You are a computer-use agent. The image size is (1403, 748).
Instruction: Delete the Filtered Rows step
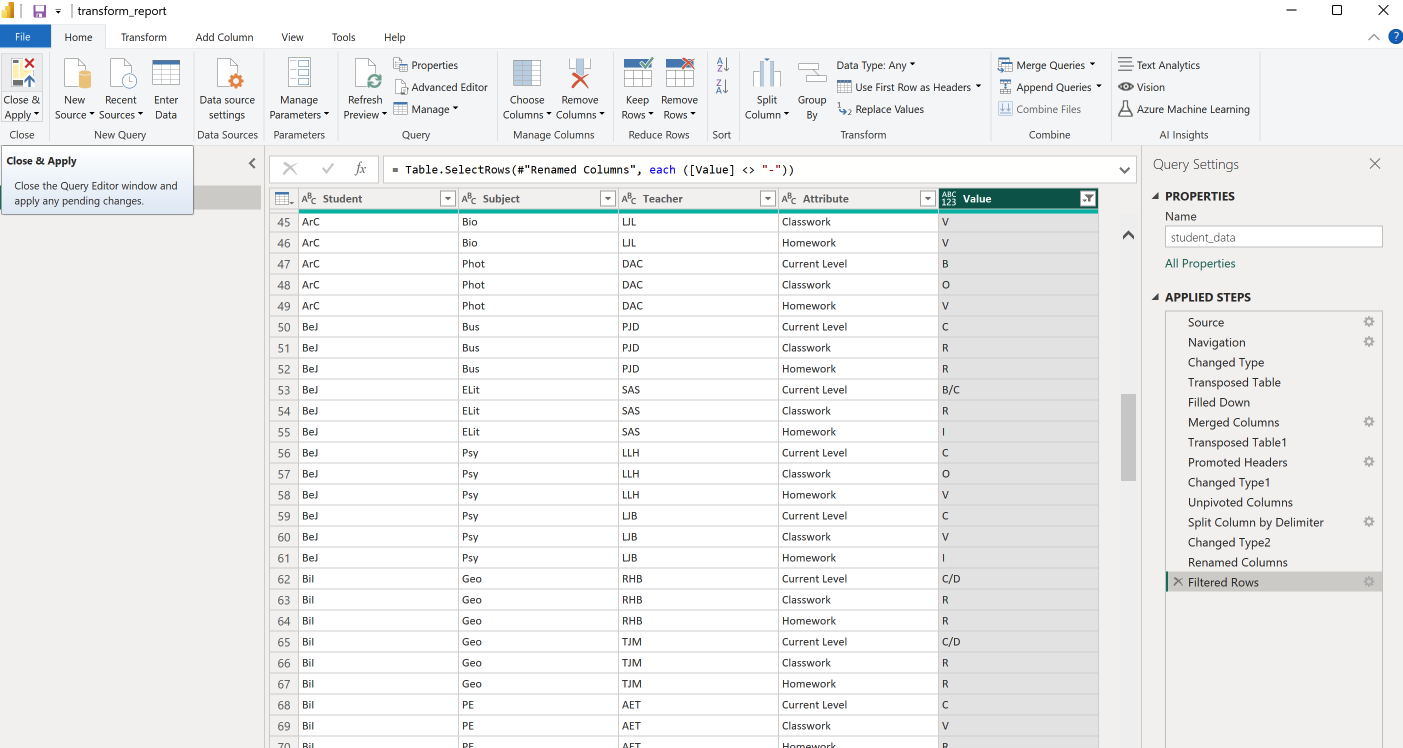point(1178,582)
